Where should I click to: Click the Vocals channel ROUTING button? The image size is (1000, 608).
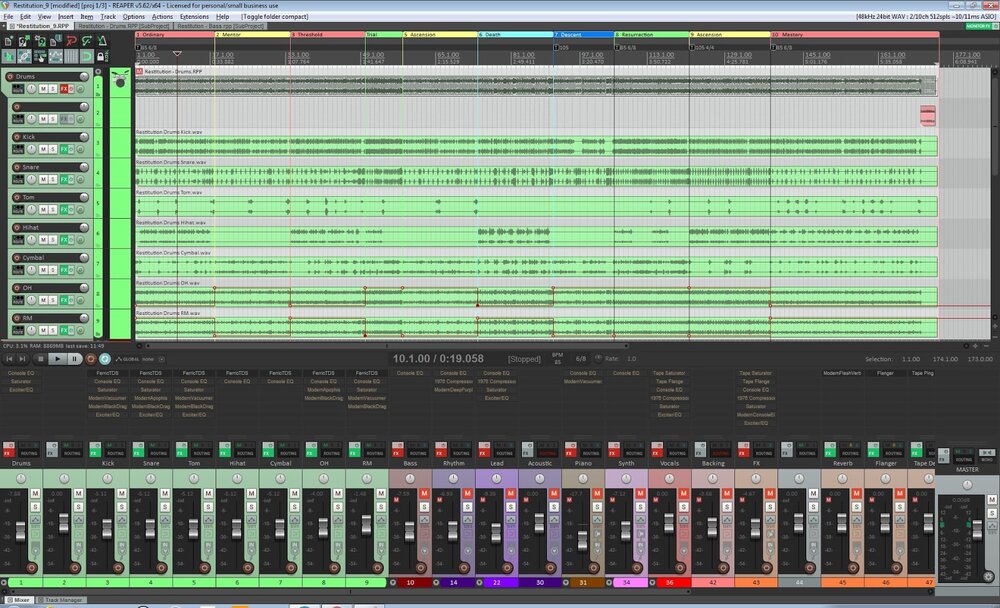tap(676, 452)
